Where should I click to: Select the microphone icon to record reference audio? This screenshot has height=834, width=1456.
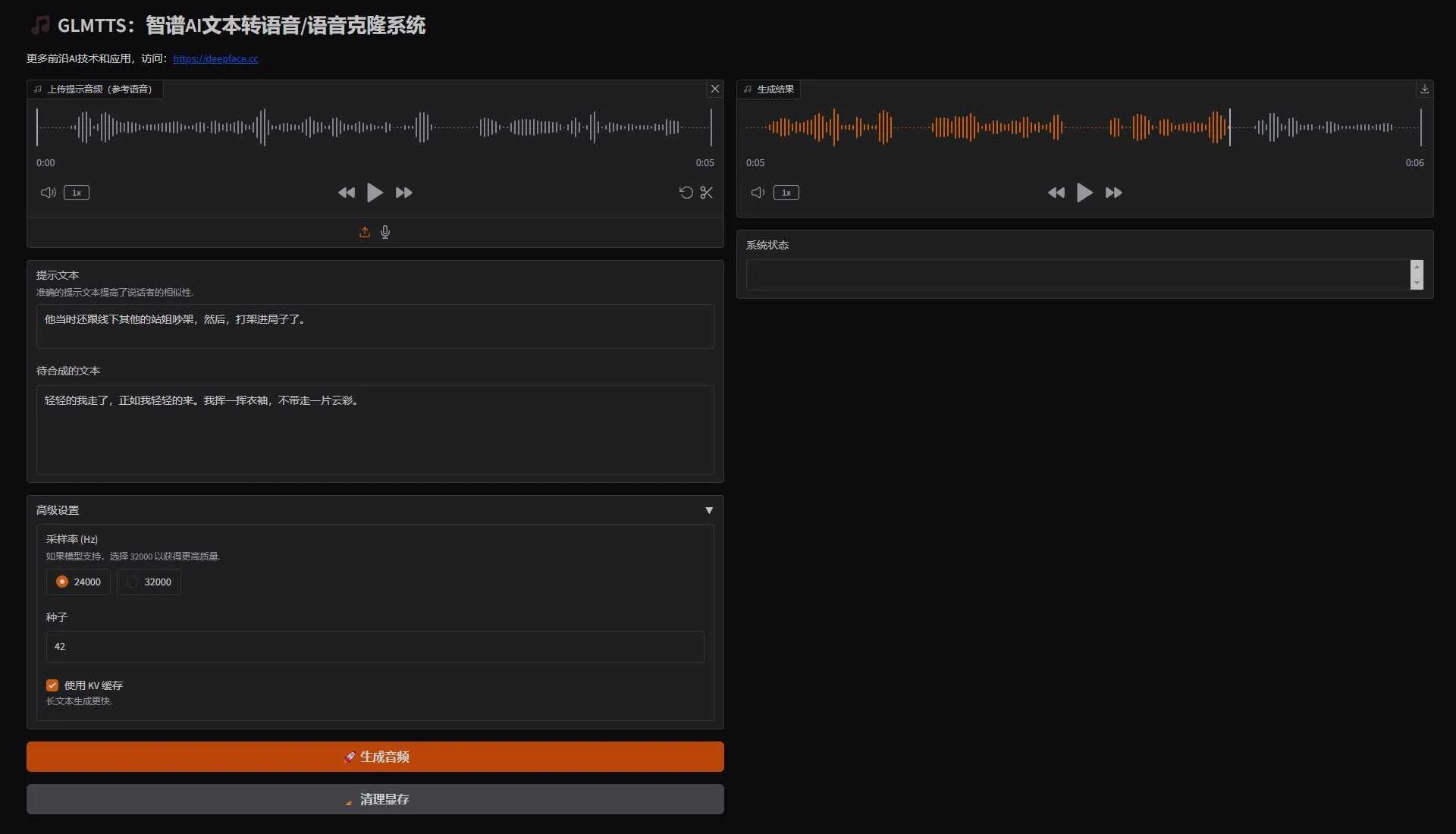[384, 232]
